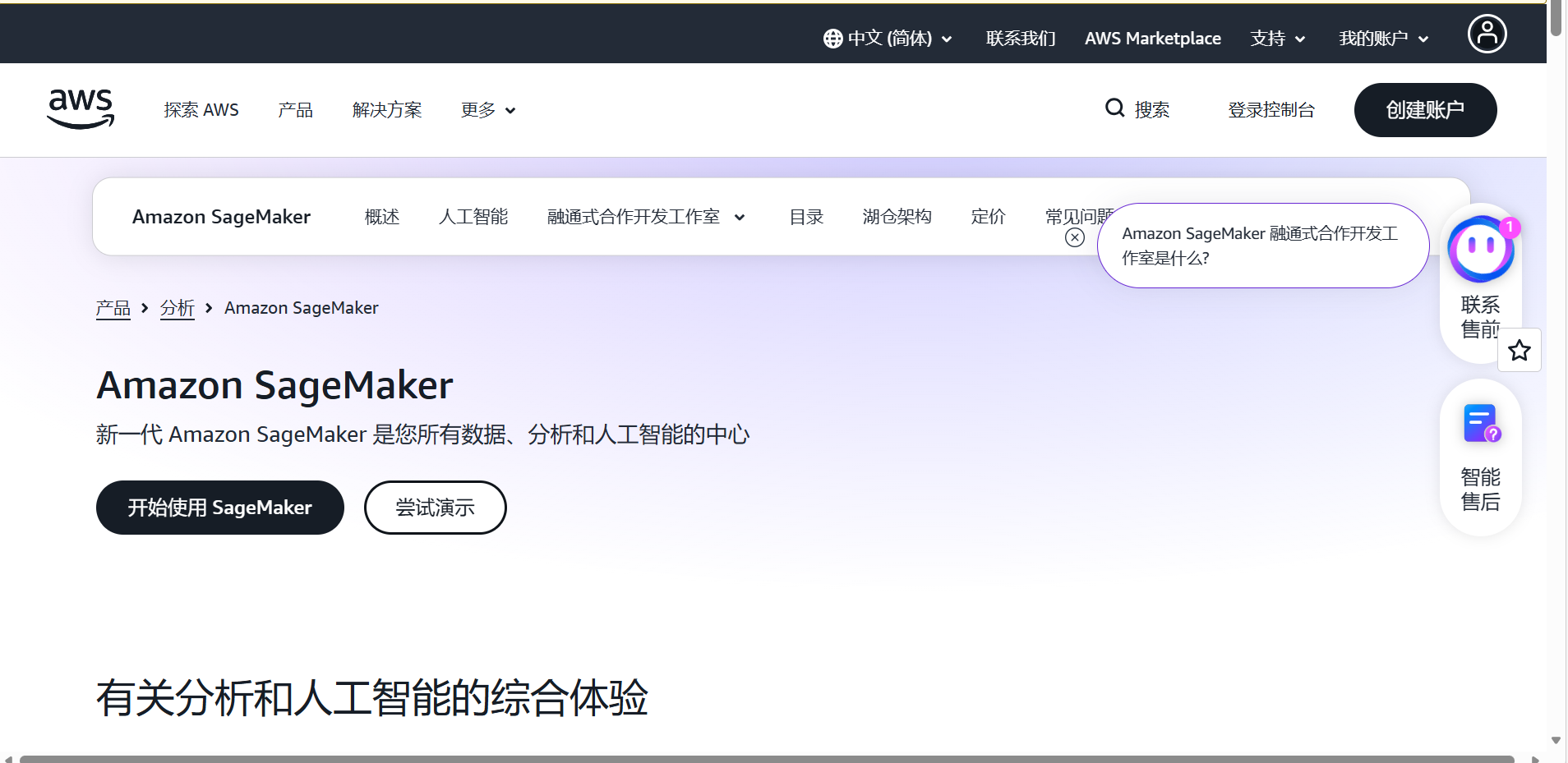The height and width of the screenshot is (763, 1568).
Task: Click the 开始使用 SageMaker button
Action: pyautogui.click(x=219, y=507)
